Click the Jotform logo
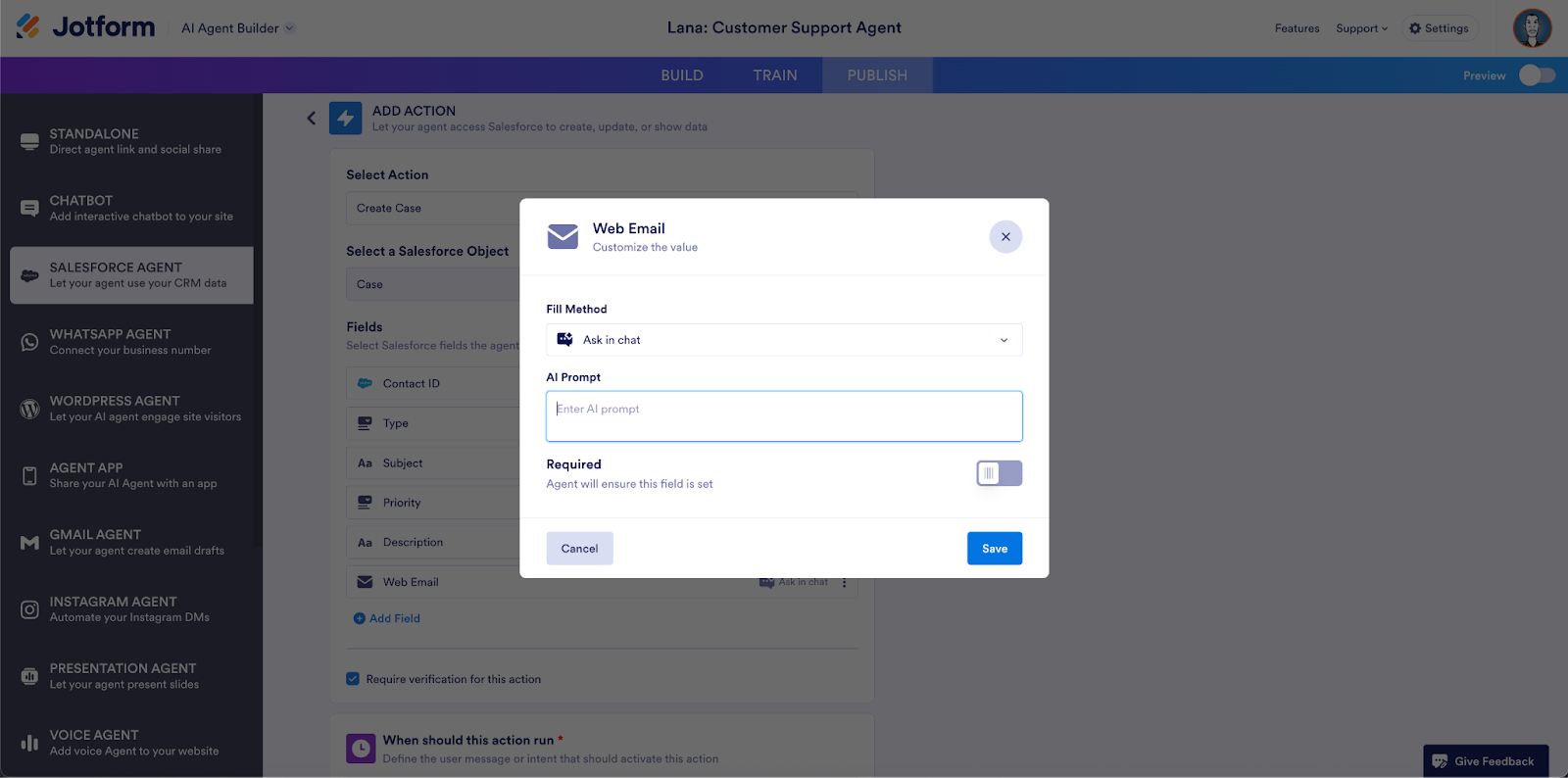 coord(85,27)
